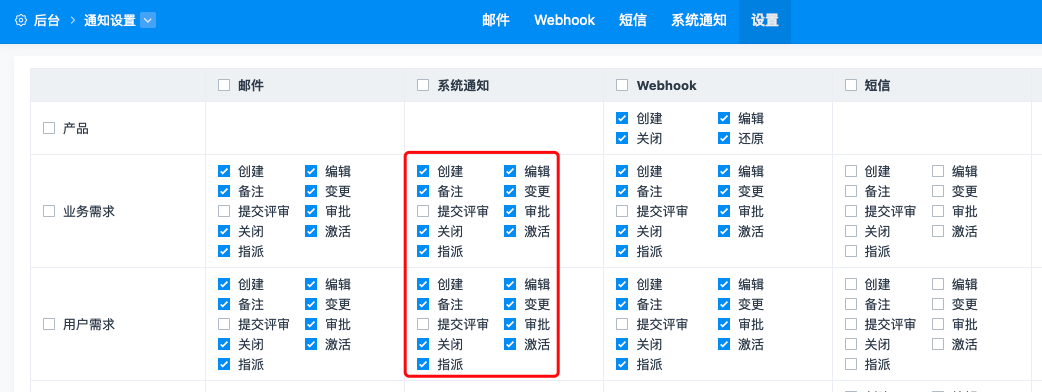1042x392 pixels.
Task: Check 创建 in 业务需求 短信 column
Action: point(851,171)
